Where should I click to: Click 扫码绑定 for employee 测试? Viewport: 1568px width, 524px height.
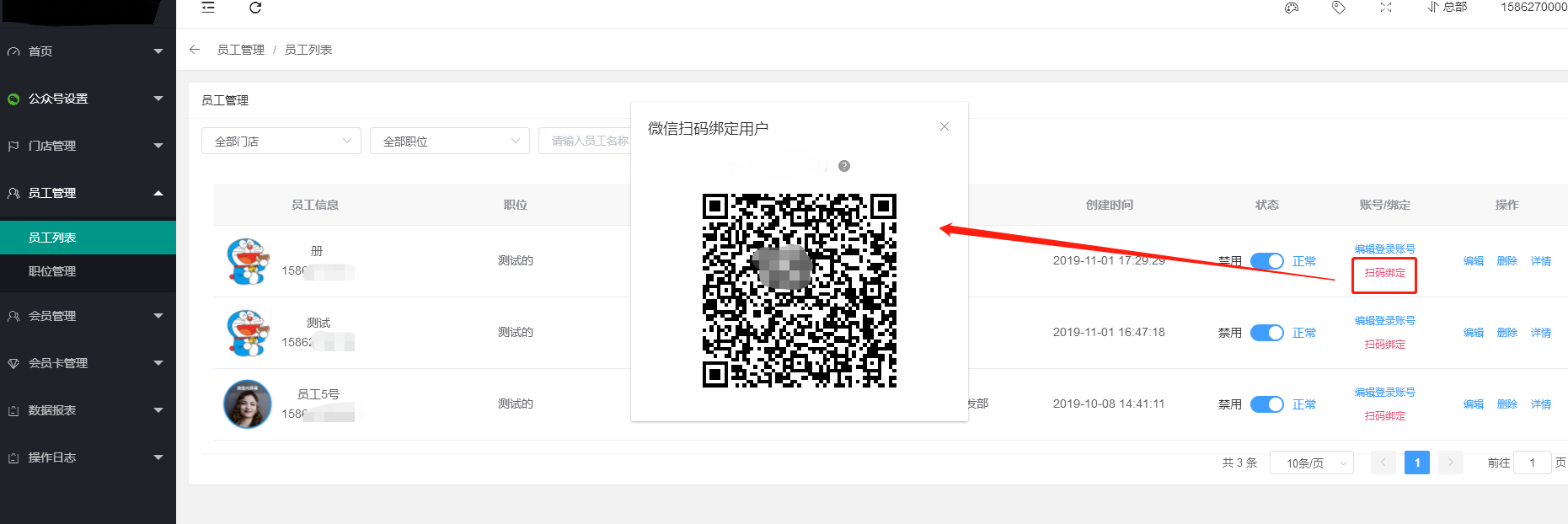(x=1384, y=345)
